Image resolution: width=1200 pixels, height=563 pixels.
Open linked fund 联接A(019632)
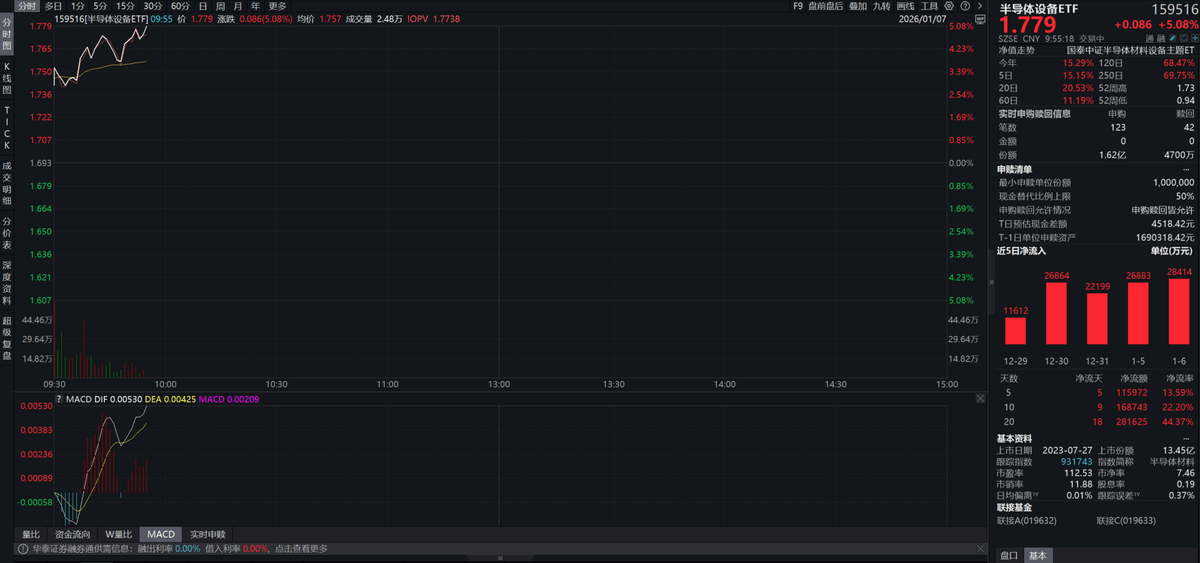(x=1027, y=520)
